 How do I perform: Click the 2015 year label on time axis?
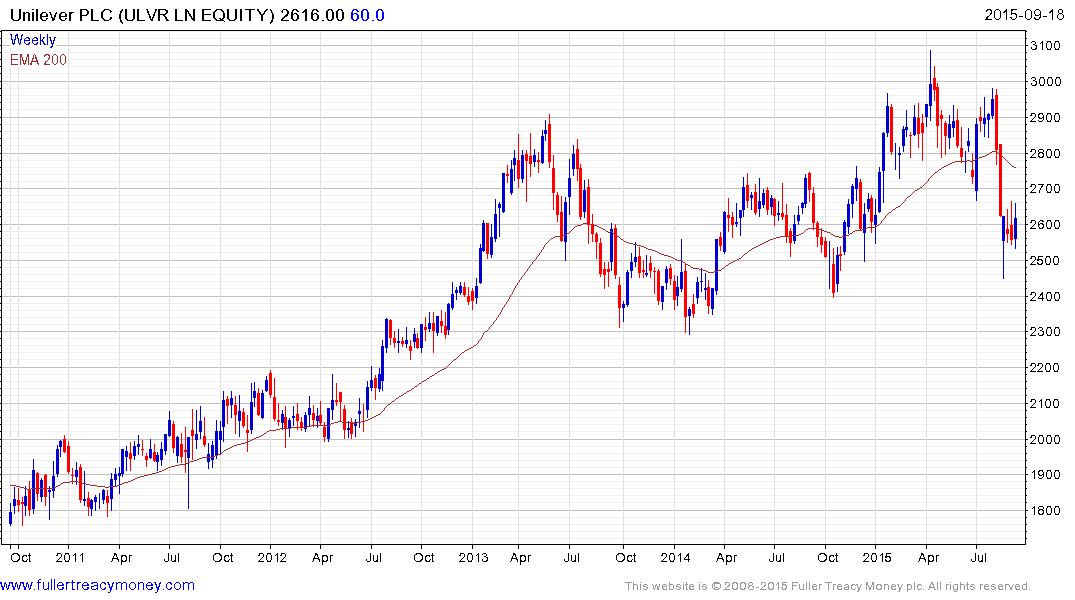[877, 557]
